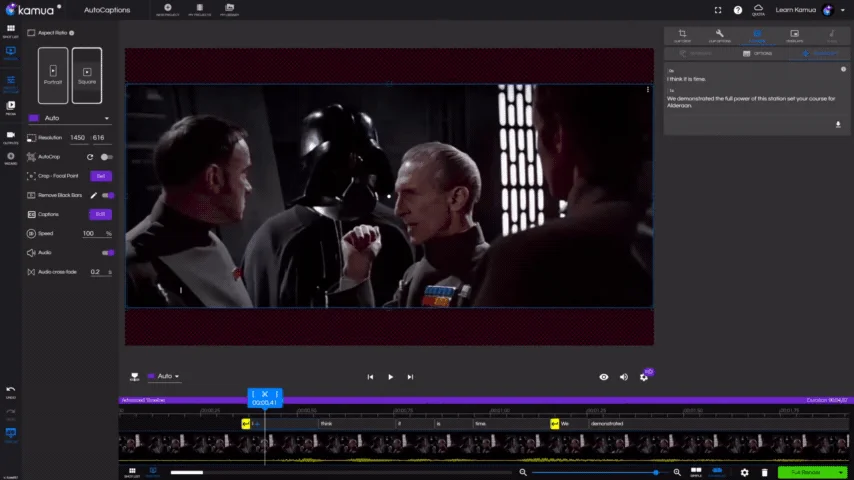The height and width of the screenshot is (480, 854).
Task: Open the project settings sliders icon in sidebar
Action: coord(10,83)
